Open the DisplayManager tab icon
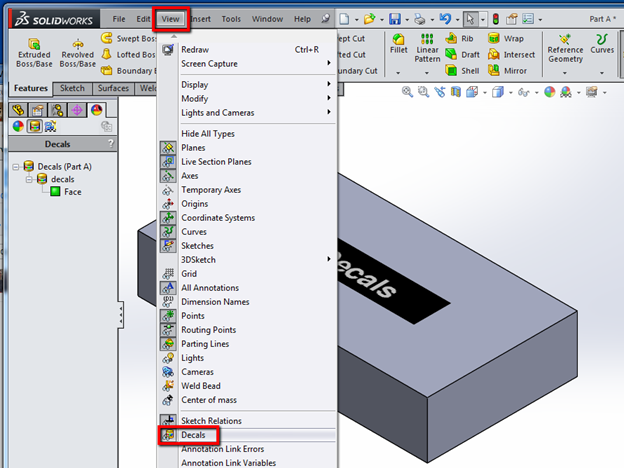This screenshot has height=468, width=624. (x=96, y=110)
